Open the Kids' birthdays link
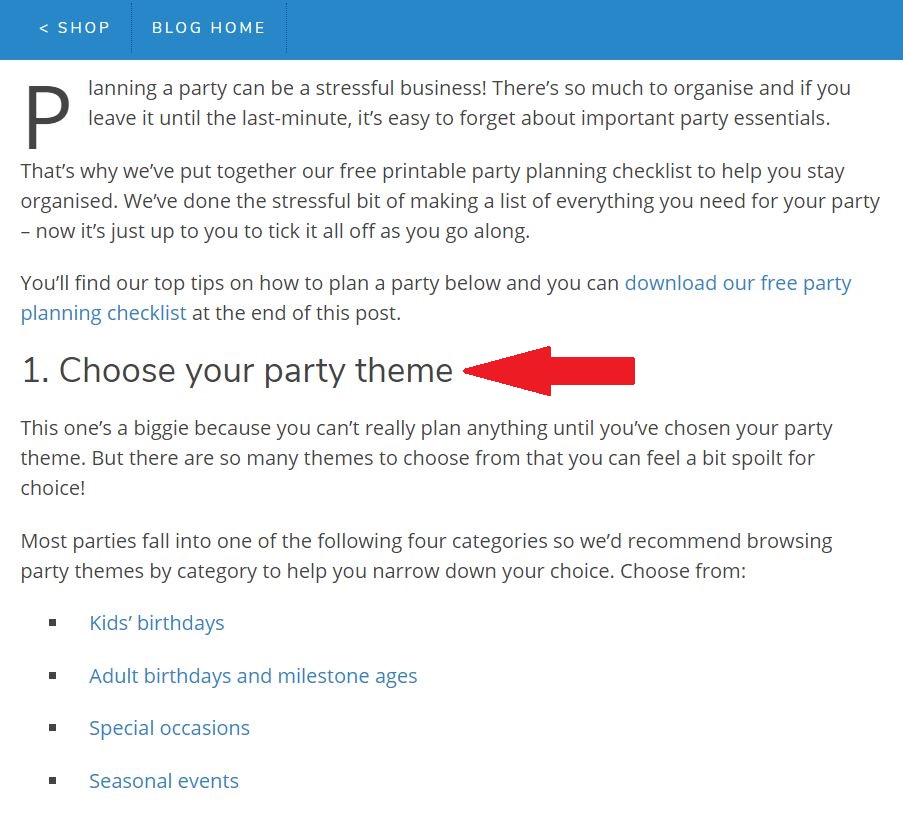 pyautogui.click(x=156, y=623)
